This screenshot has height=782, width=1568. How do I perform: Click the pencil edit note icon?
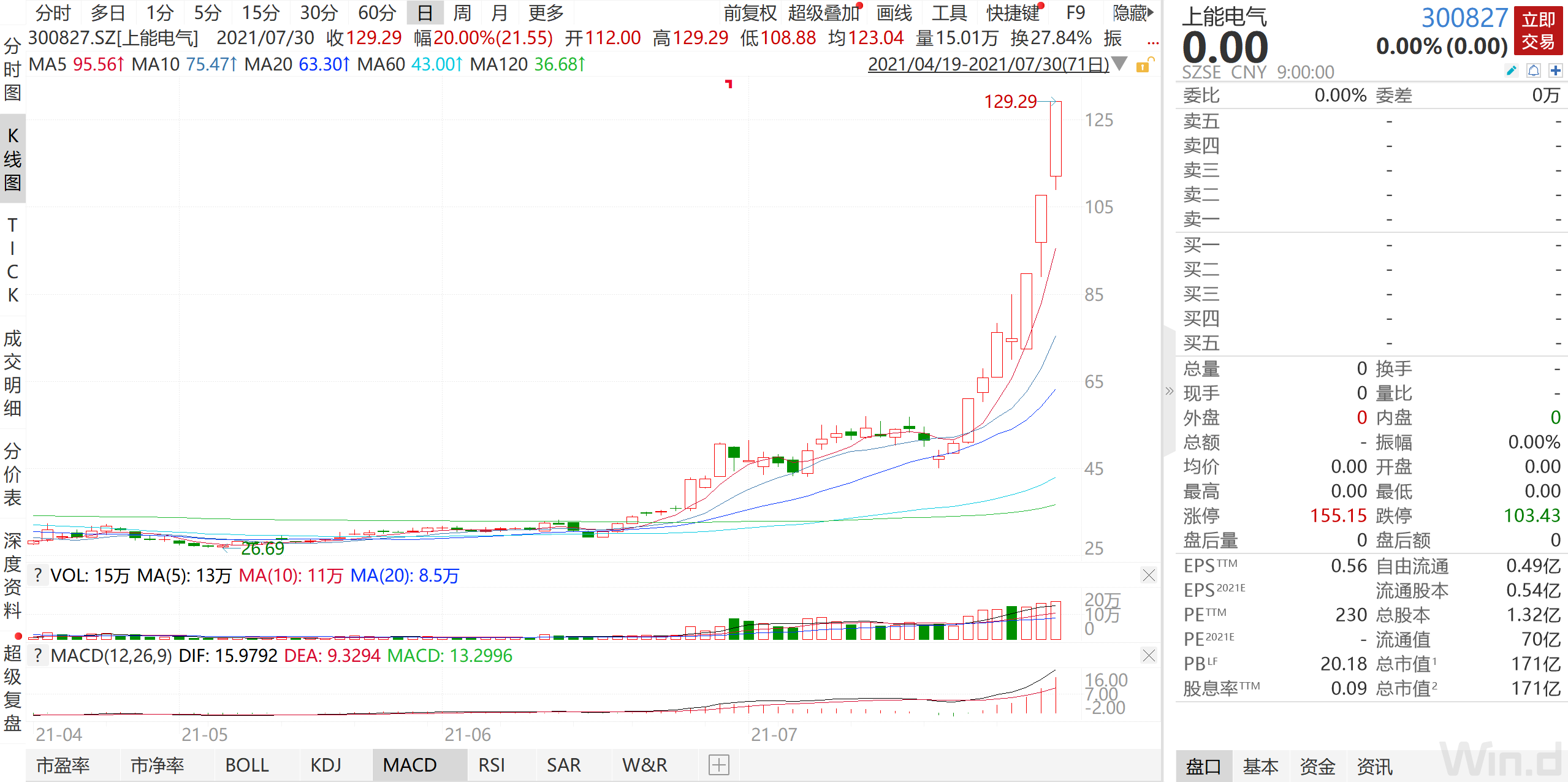coord(1512,70)
